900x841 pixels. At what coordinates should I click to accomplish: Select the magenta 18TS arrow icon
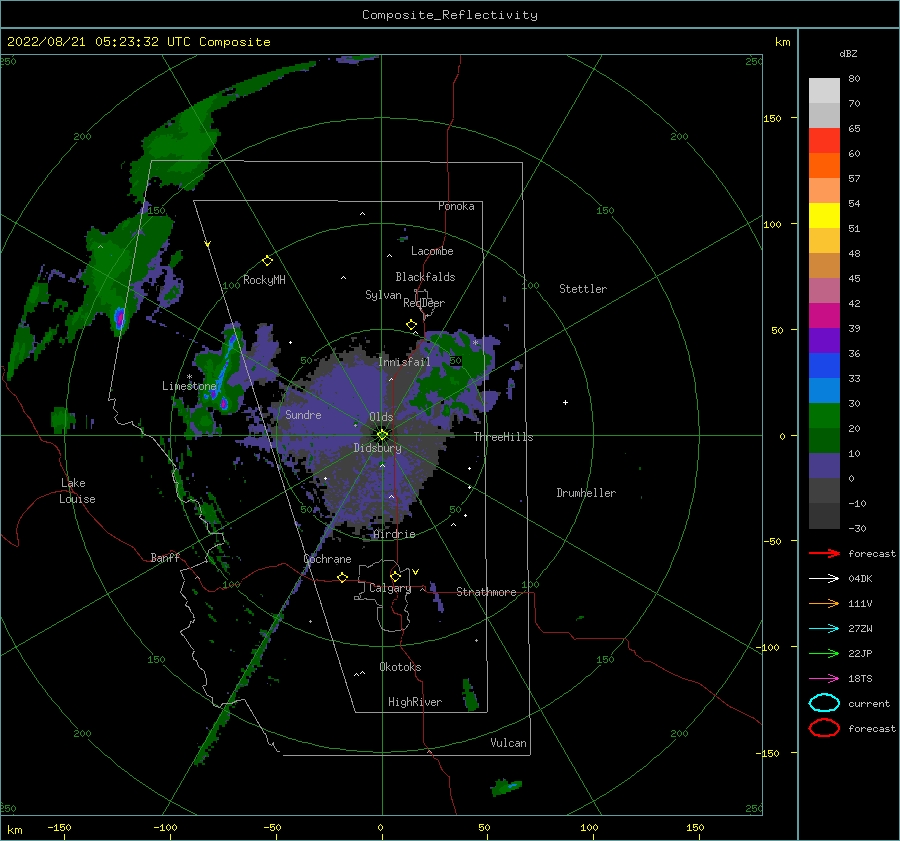click(x=824, y=679)
